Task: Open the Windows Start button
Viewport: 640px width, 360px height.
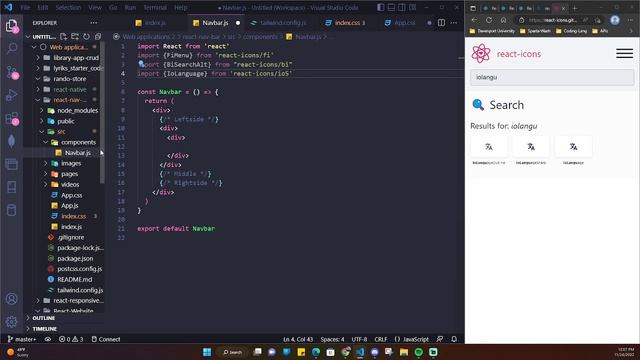Action: pyautogui.click(x=207, y=352)
